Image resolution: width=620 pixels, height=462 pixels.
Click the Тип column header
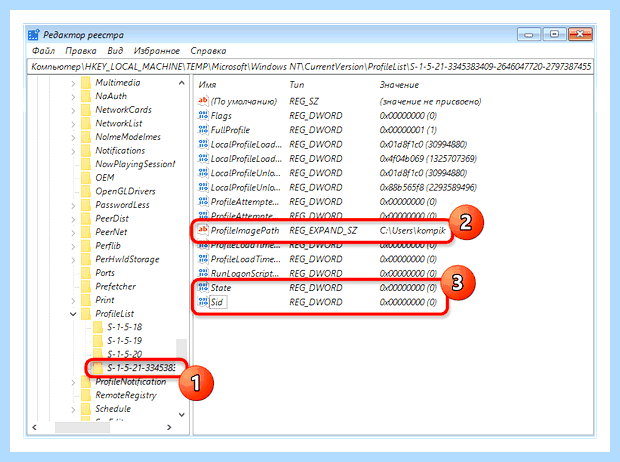(297, 85)
